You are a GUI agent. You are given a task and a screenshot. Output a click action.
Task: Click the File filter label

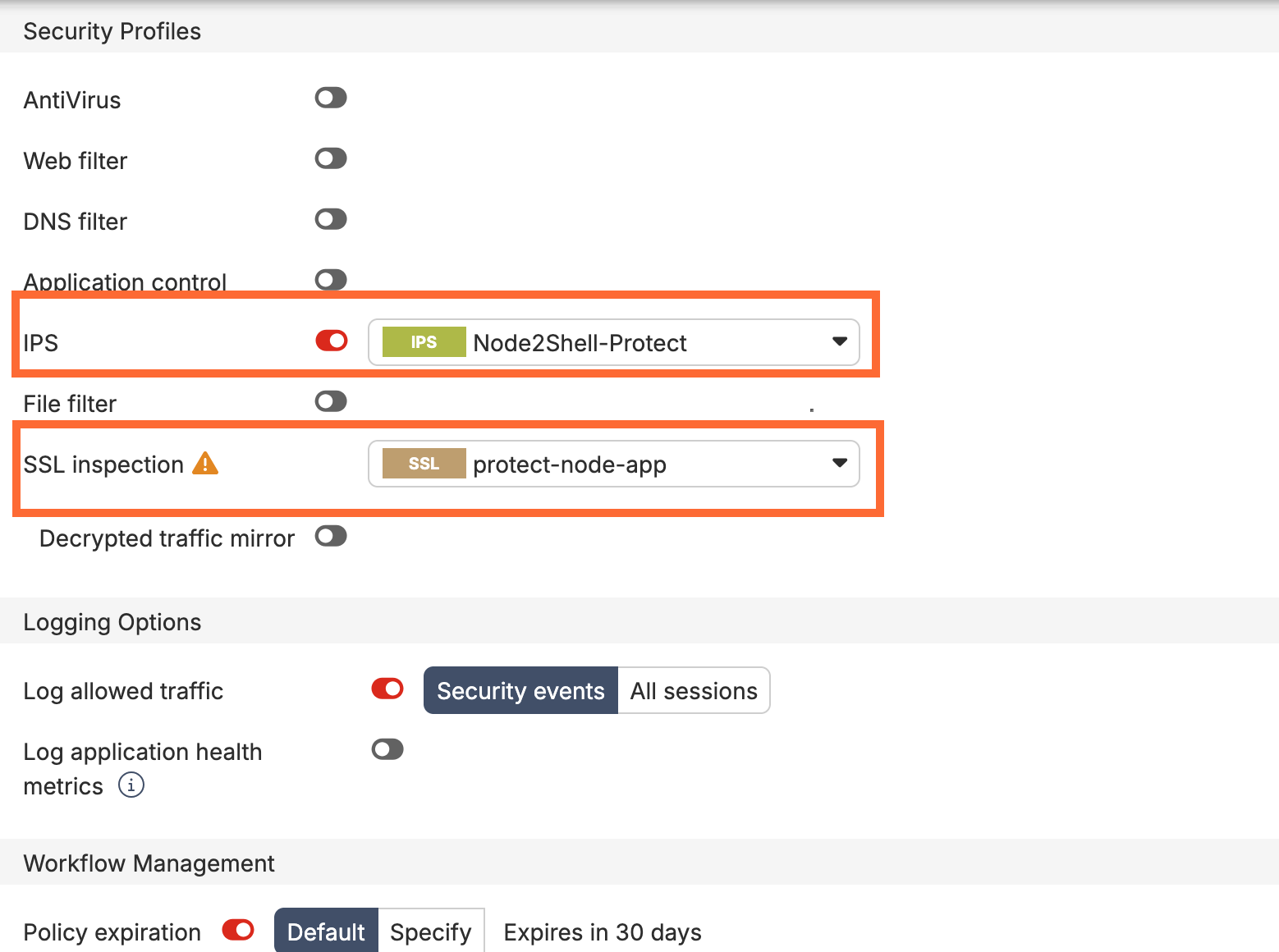coord(70,404)
